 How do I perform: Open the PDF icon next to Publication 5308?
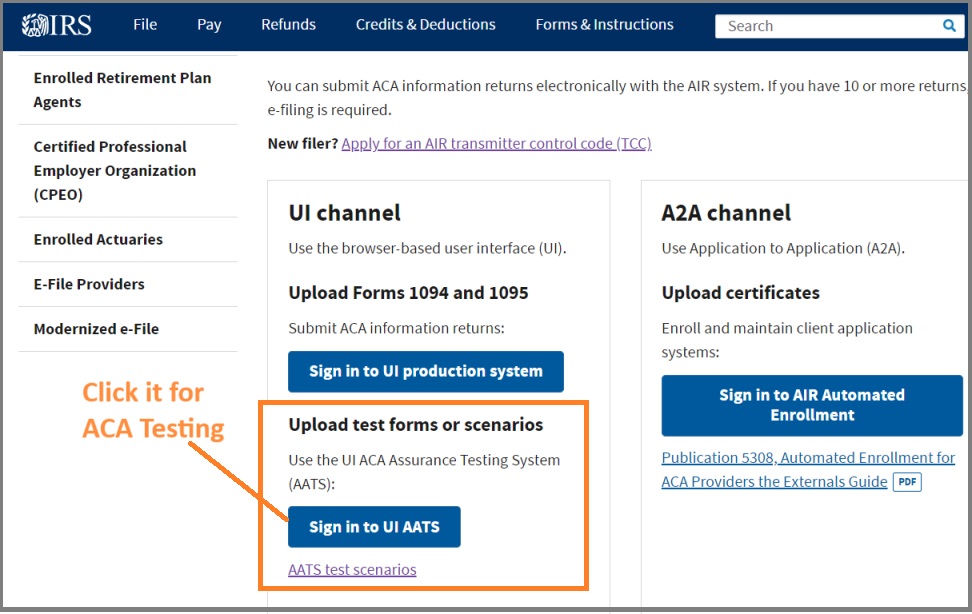(x=905, y=481)
